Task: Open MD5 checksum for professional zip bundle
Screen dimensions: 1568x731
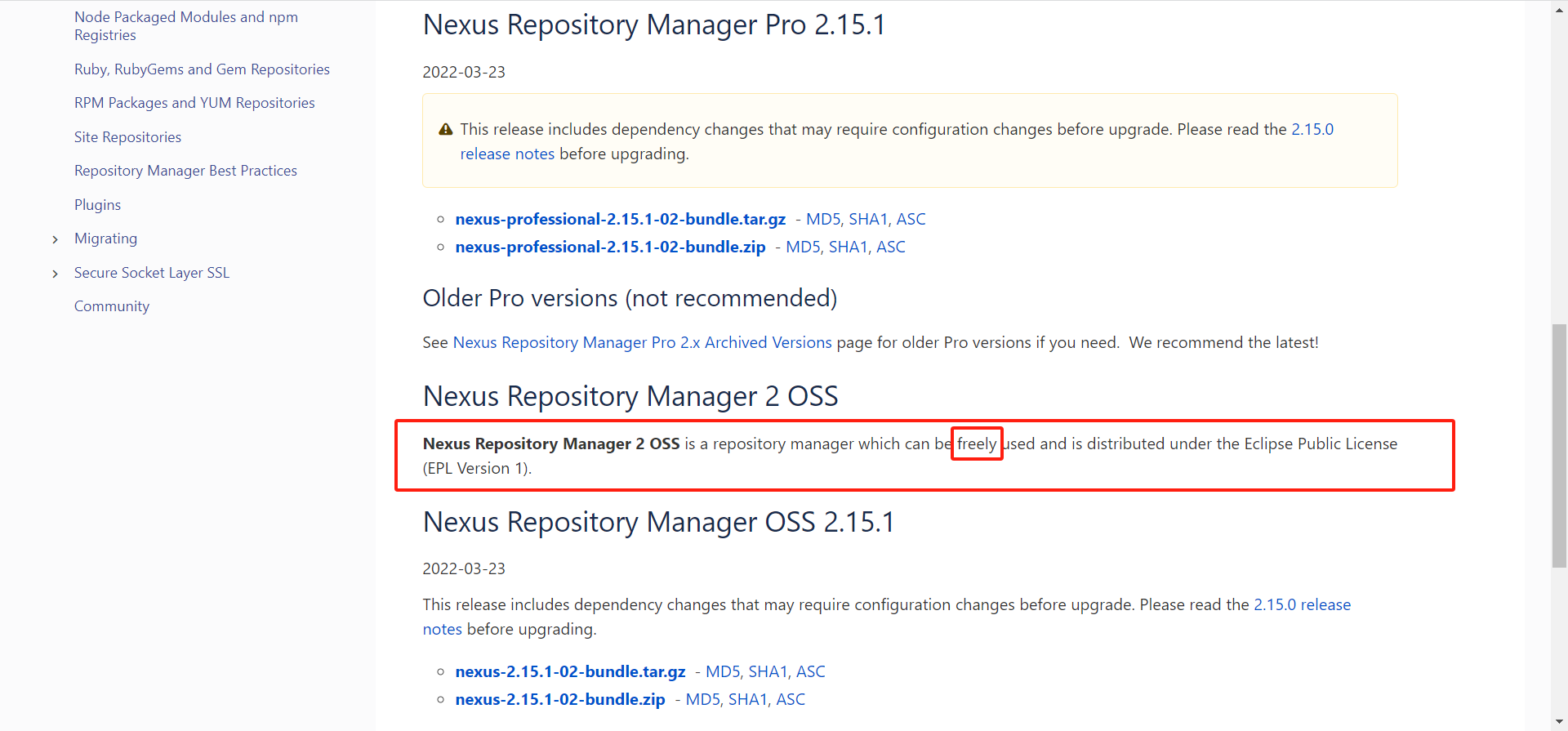Action: point(803,247)
